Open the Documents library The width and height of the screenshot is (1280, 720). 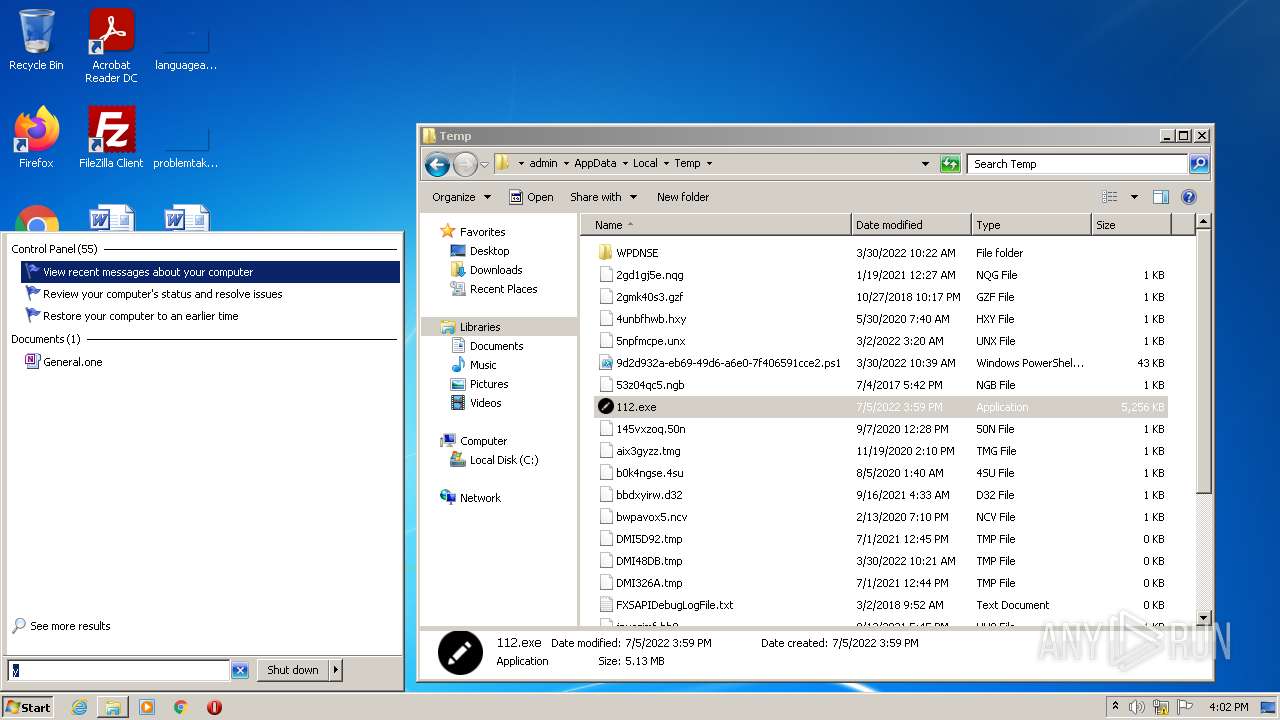487,346
